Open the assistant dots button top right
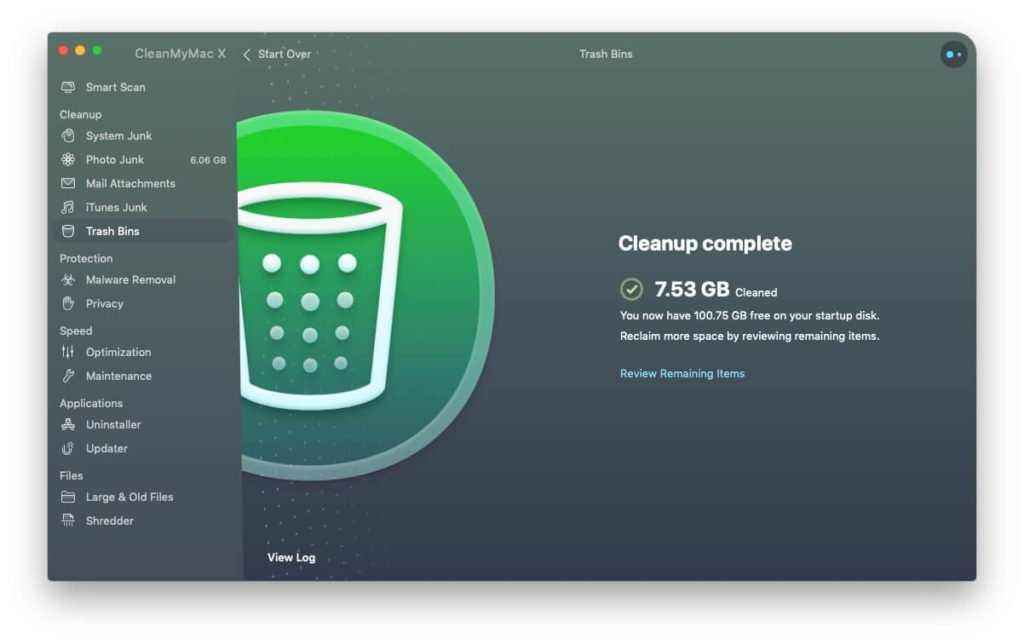This screenshot has height=644, width=1024. click(x=953, y=55)
